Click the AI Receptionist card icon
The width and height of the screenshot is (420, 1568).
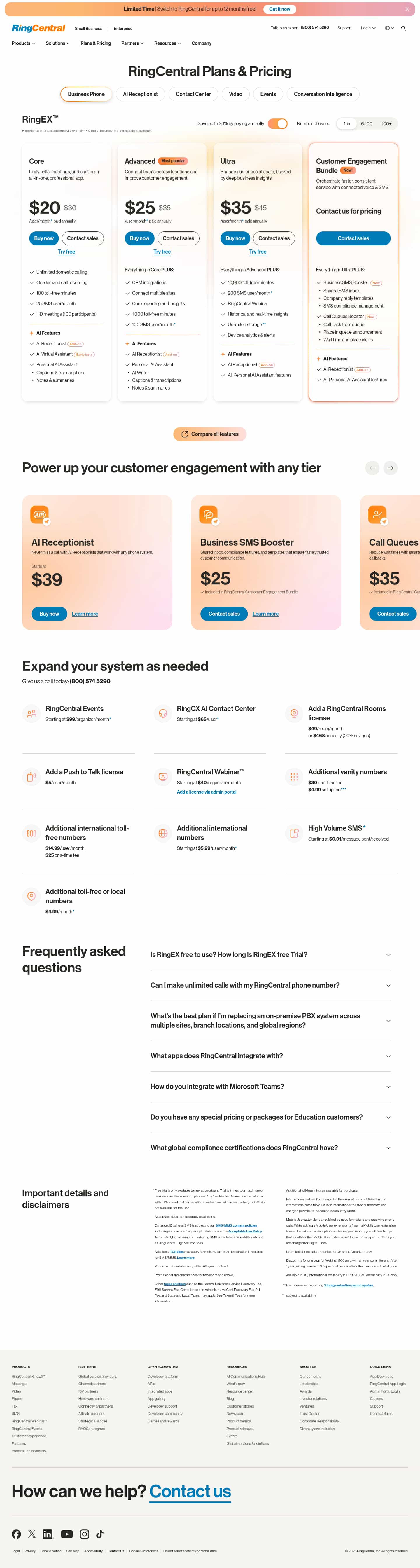click(39, 514)
